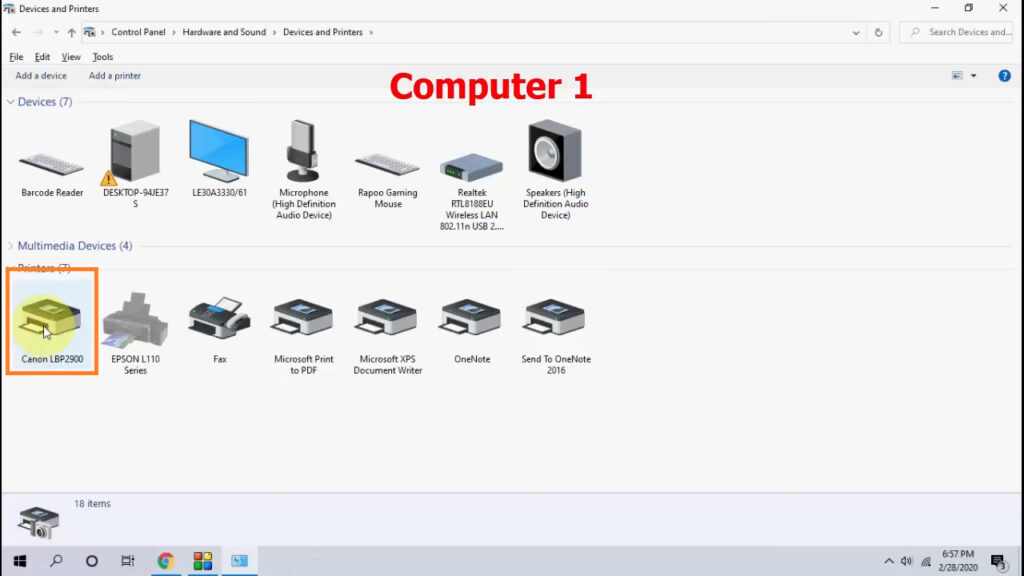Open the Tools menu
The height and width of the screenshot is (576, 1024).
pyautogui.click(x=103, y=56)
